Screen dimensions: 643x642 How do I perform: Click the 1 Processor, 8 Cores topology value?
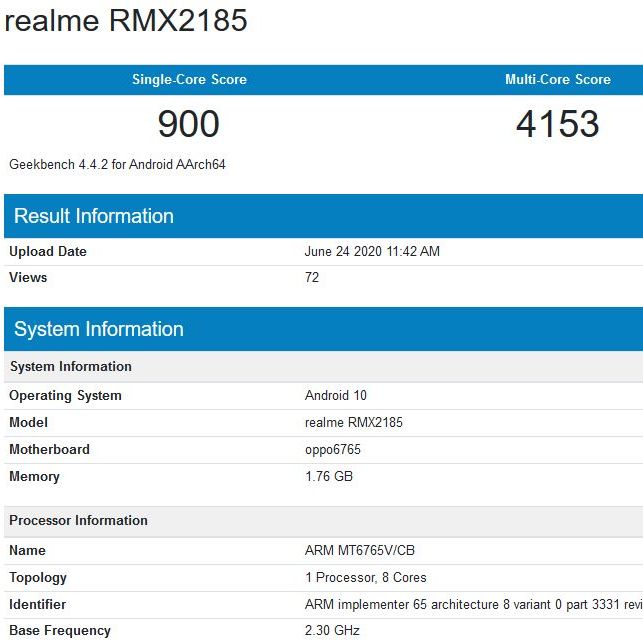(365, 578)
